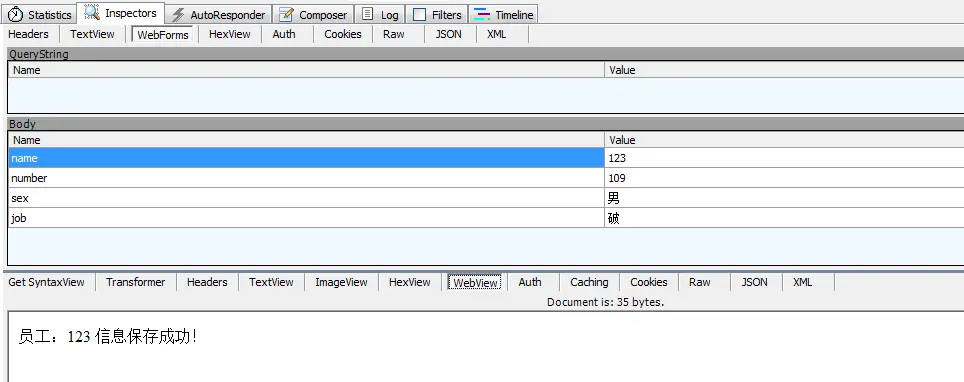Screen dimensions: 964x382
Task: Click the value cell '109'
Action: click(784, 178)
